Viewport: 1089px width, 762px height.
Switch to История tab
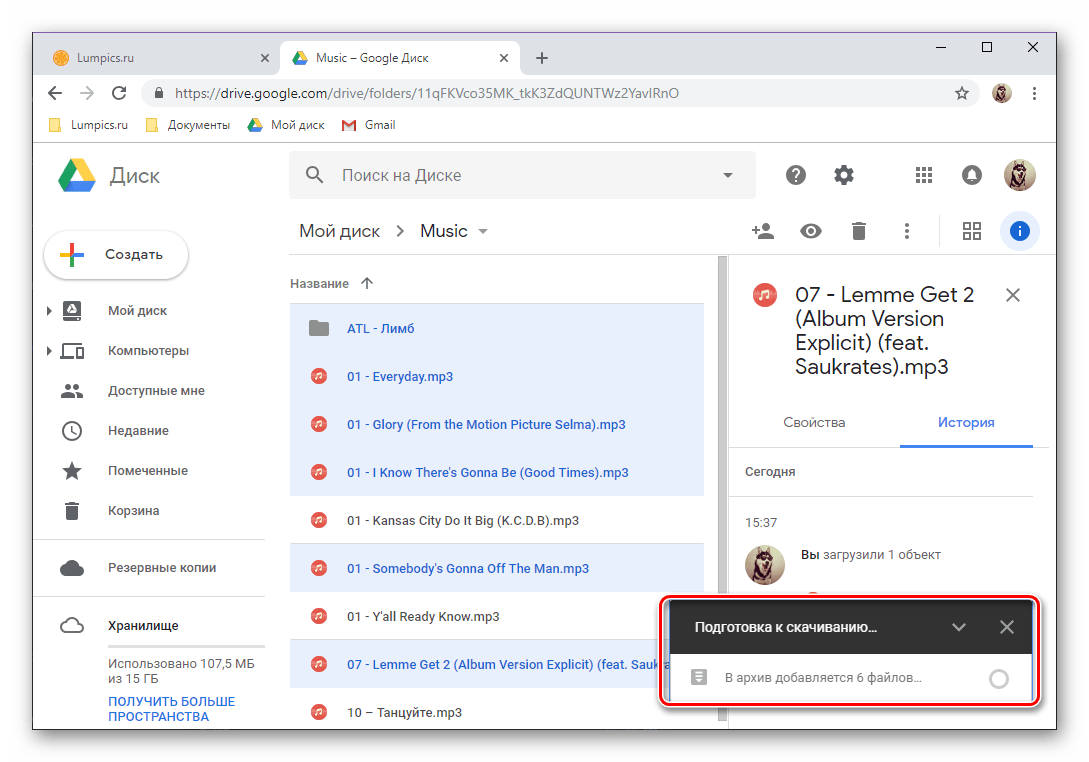(966, 422)
